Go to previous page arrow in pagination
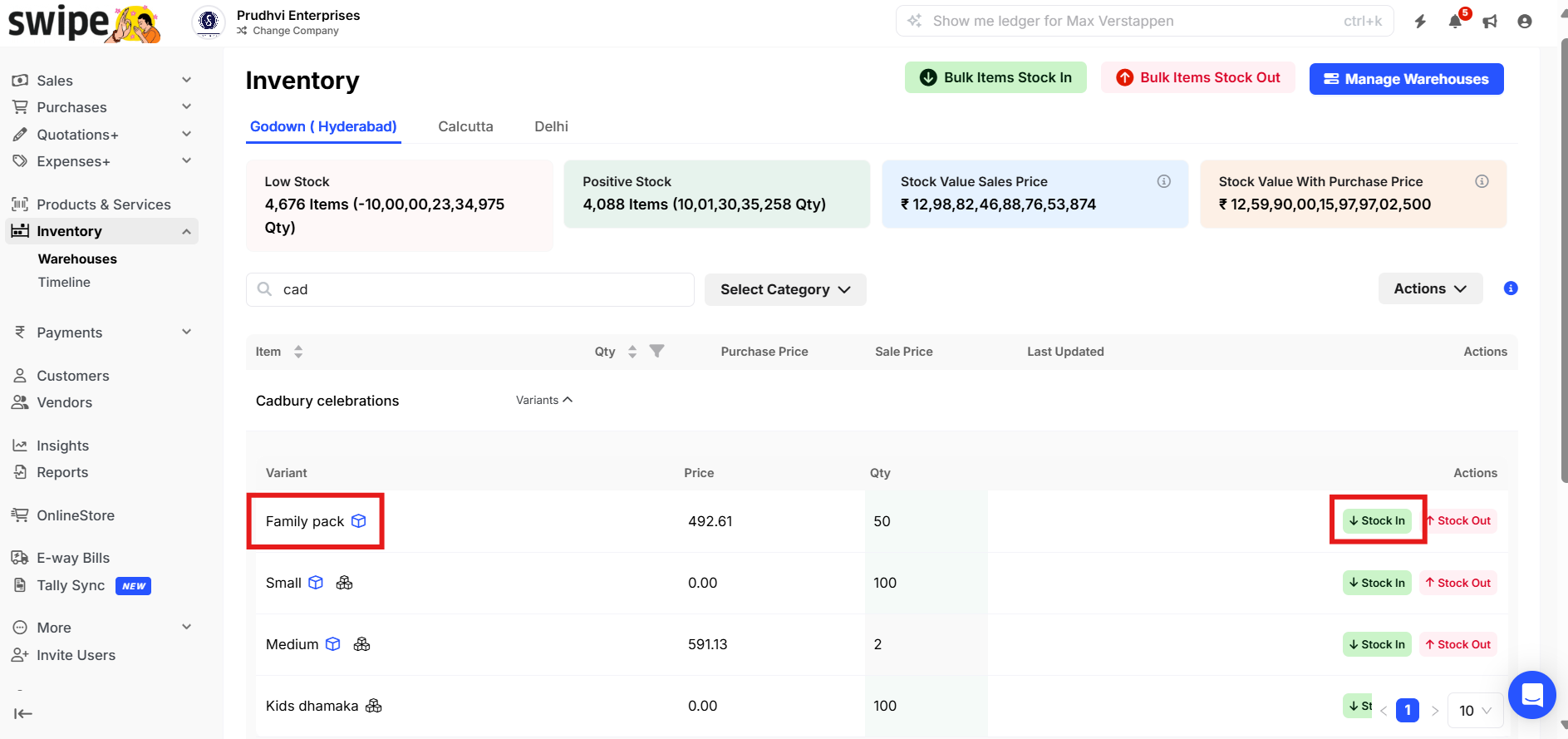The height and width of the screenshot is (739, 1568). coord(1384,711)
